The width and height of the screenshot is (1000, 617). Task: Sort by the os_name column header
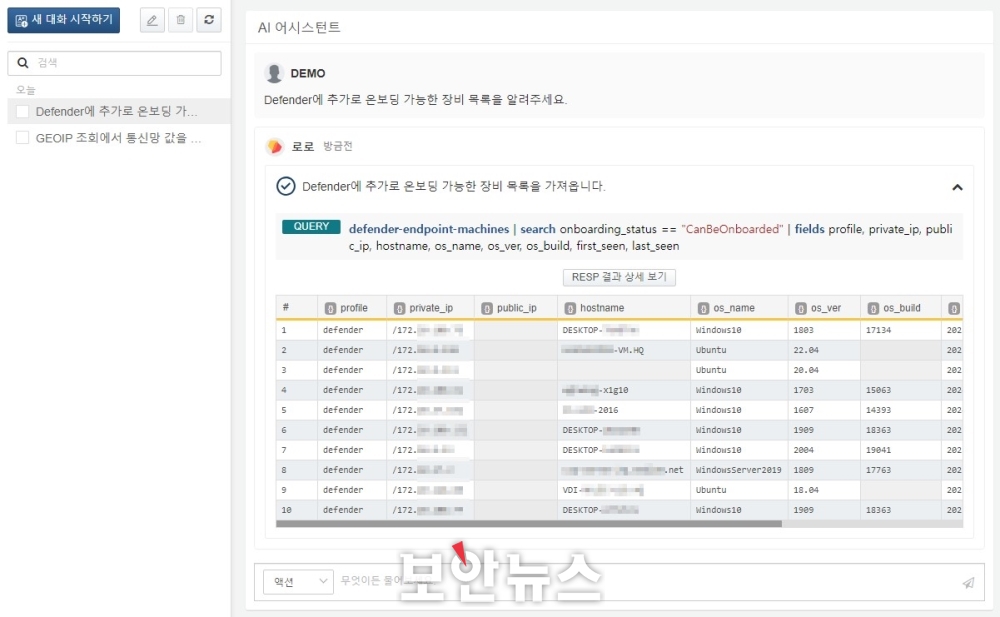coord(739,308)
